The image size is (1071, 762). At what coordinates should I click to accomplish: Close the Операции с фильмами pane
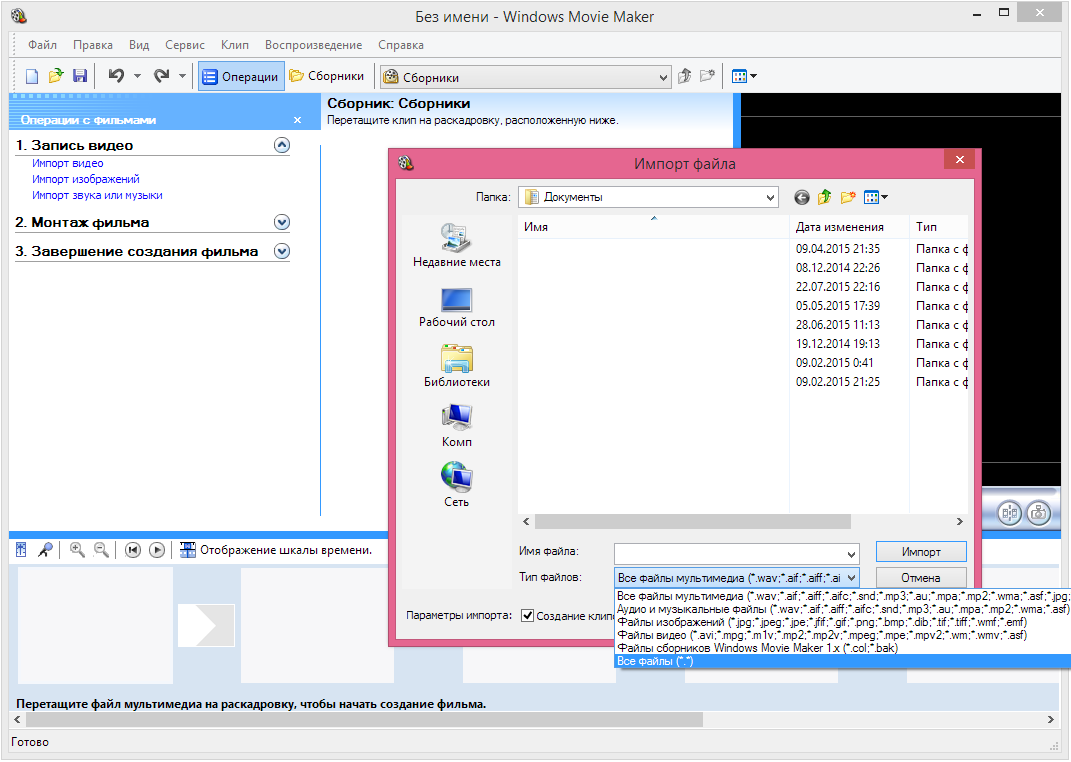point(297,120)
